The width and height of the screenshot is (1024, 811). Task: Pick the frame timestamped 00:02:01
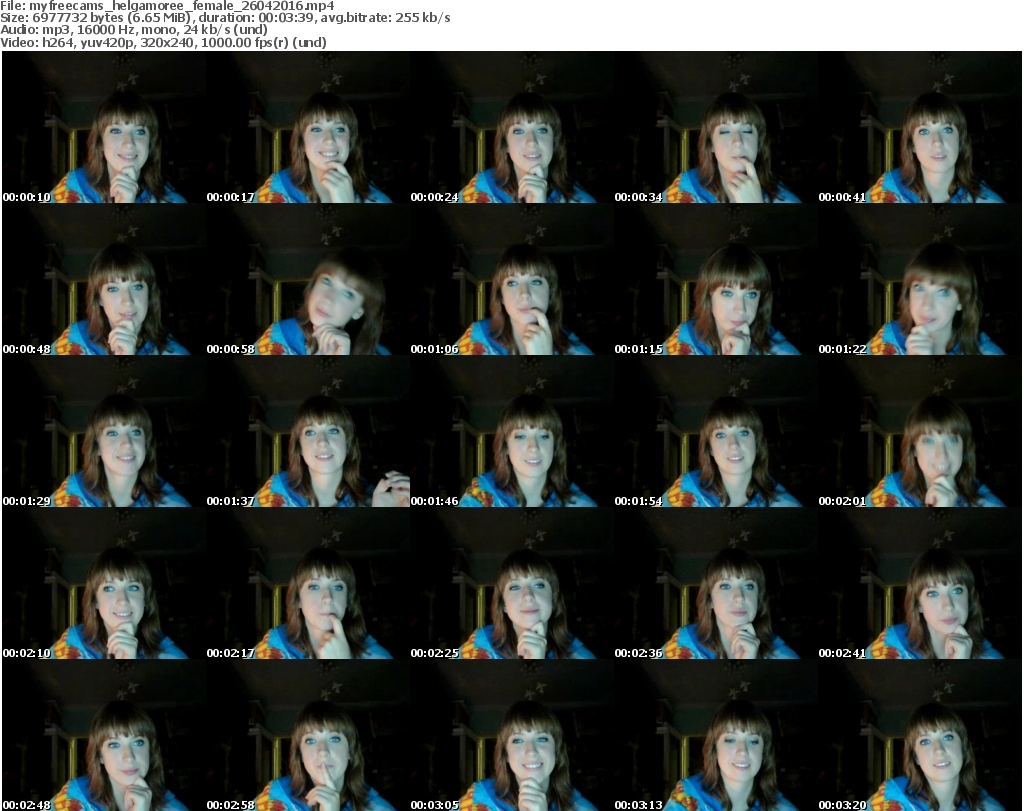pyautogui.click(x=920, y=432)
